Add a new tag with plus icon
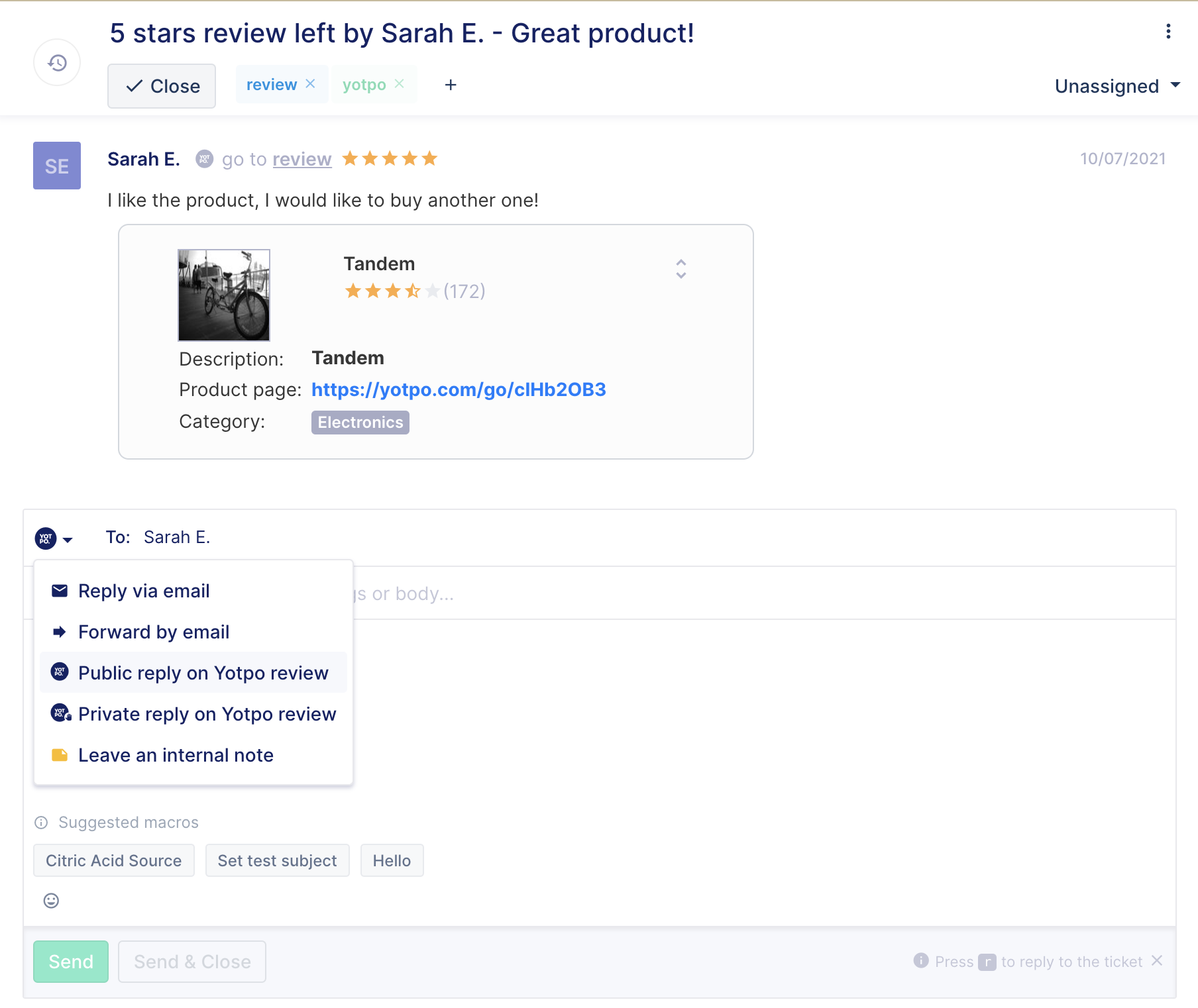This screenshot has height=1008, width=1198. [x=451, y=85]
